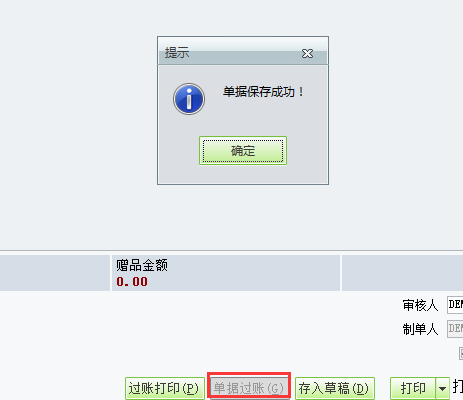Image resolution: width=463 pixels, height=400 pixels.
Task: Click the 单据保存成功！ message text
Action: [263, 92]
